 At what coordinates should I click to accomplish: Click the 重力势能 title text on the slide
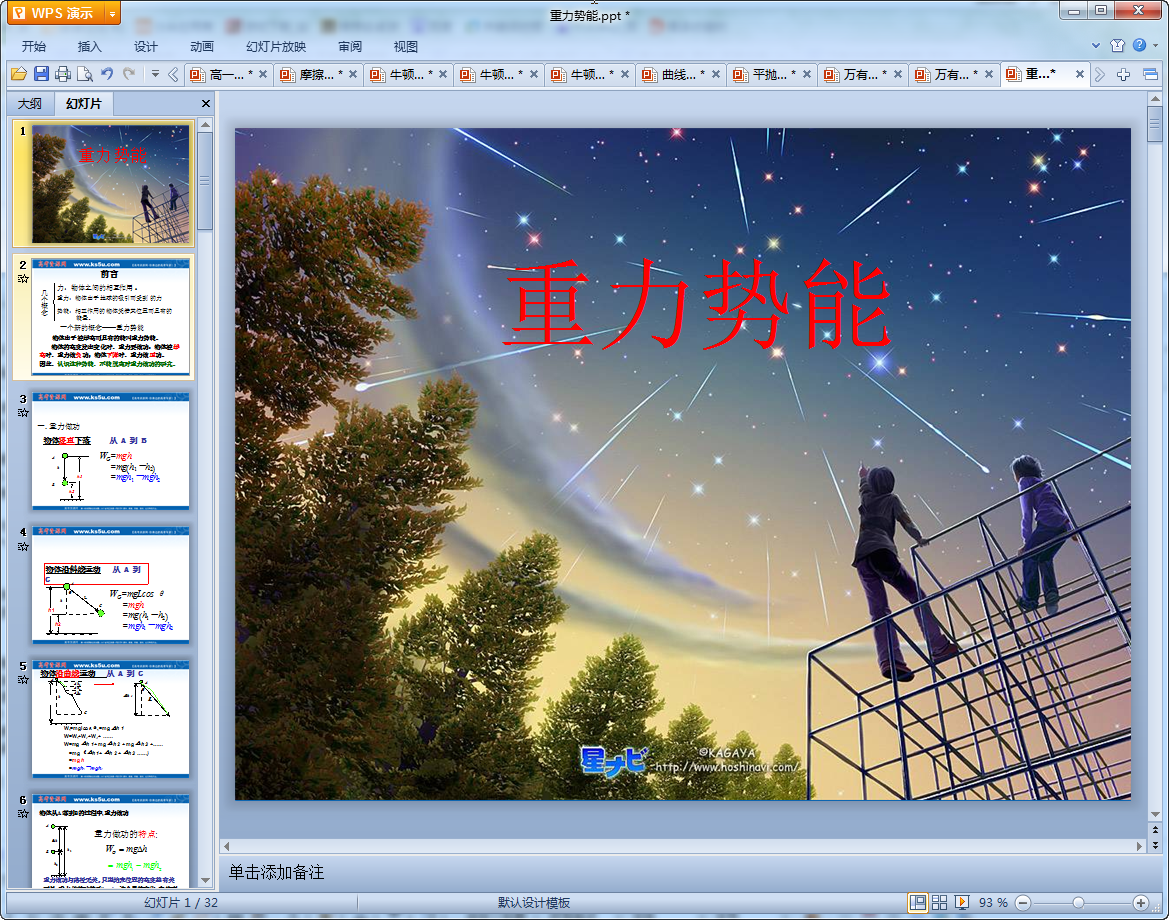point(698,304)
